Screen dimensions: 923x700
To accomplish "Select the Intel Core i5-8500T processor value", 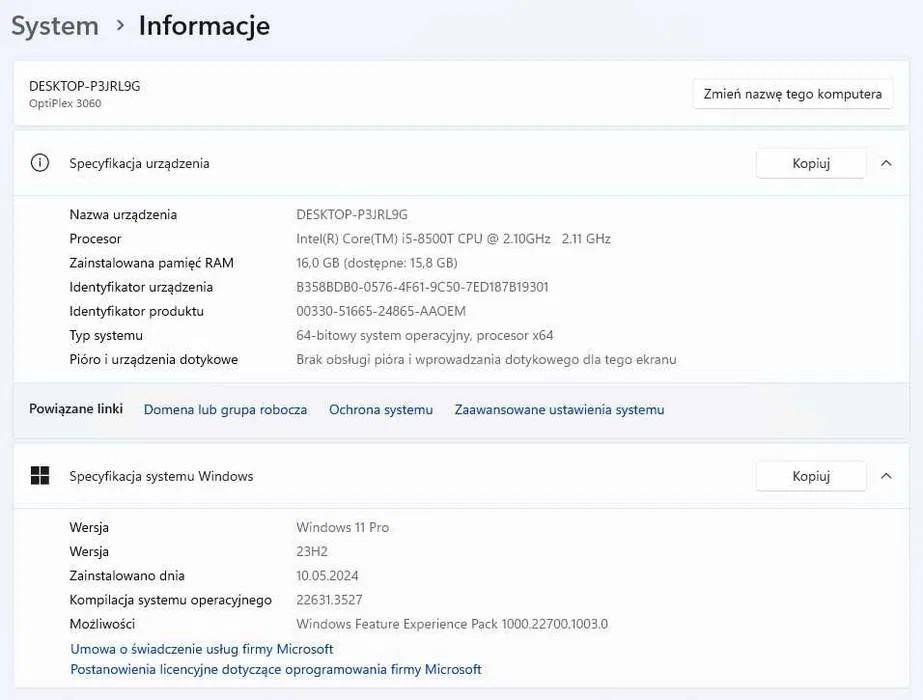I will tap(453, 238).
